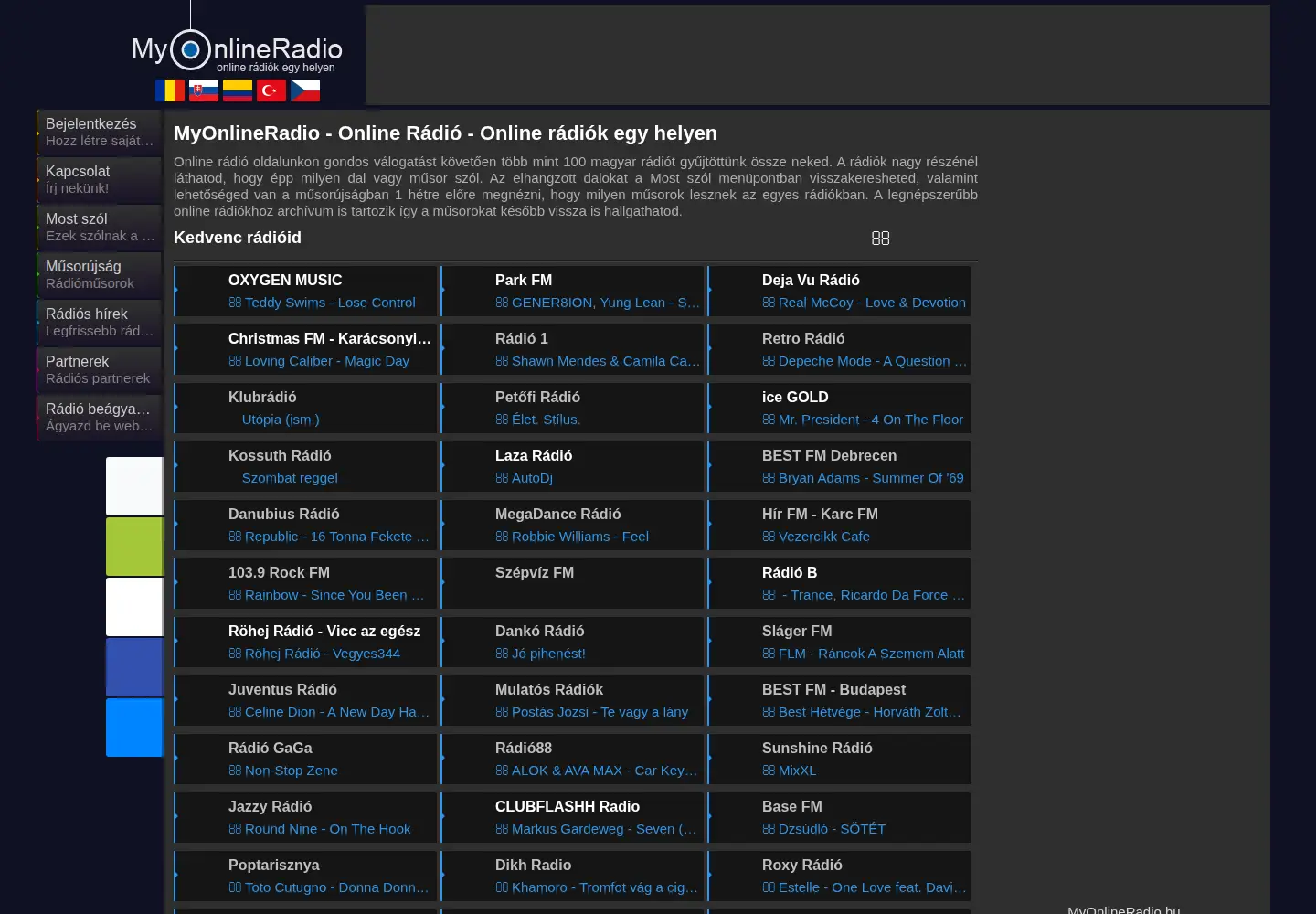
Task: Click Jó pihenést! under Dankó Rádió
Action: coord(548,654)
